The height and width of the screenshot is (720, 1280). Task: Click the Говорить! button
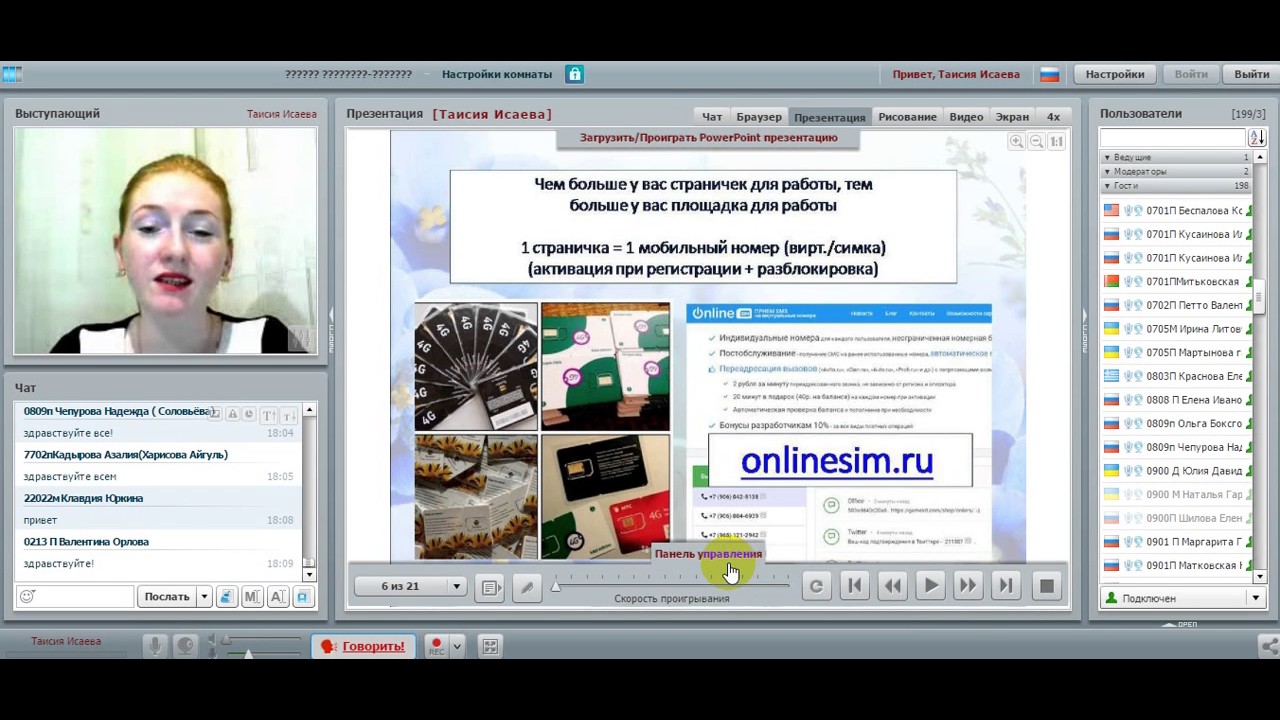tap(363, 646)
